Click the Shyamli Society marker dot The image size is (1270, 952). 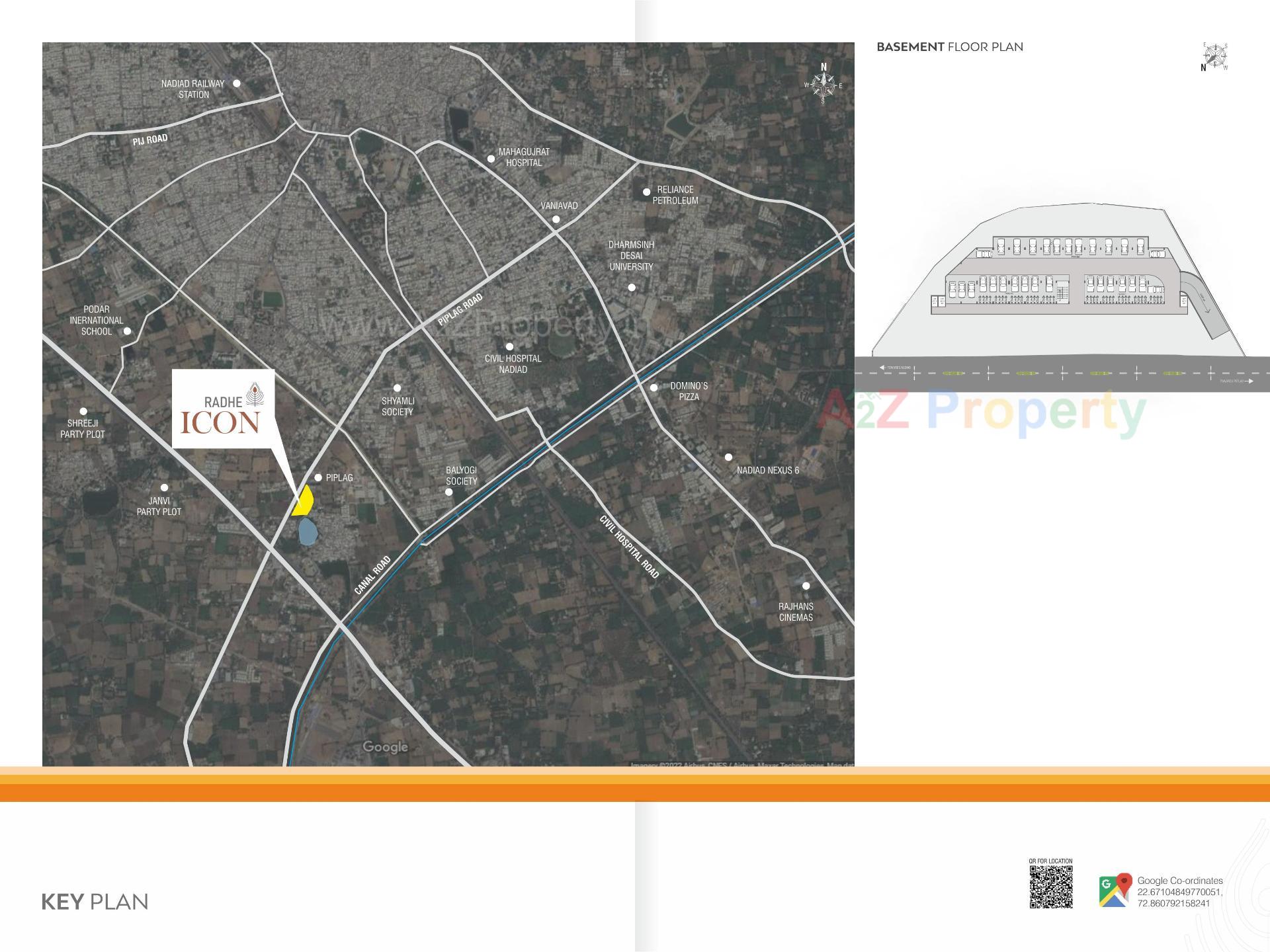click(396, 388)
